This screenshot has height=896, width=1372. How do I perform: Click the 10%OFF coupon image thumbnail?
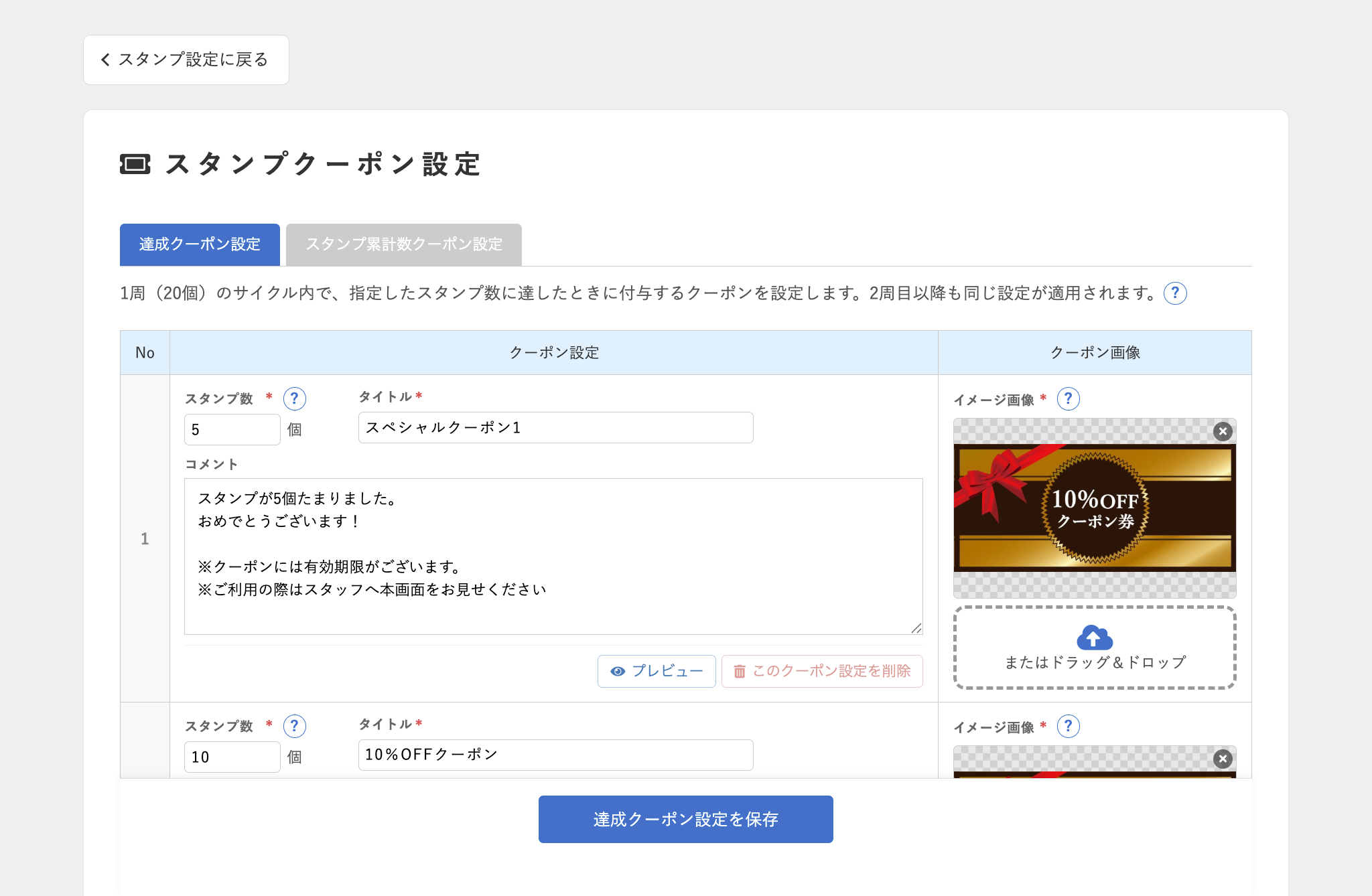tap(1095, 508)
